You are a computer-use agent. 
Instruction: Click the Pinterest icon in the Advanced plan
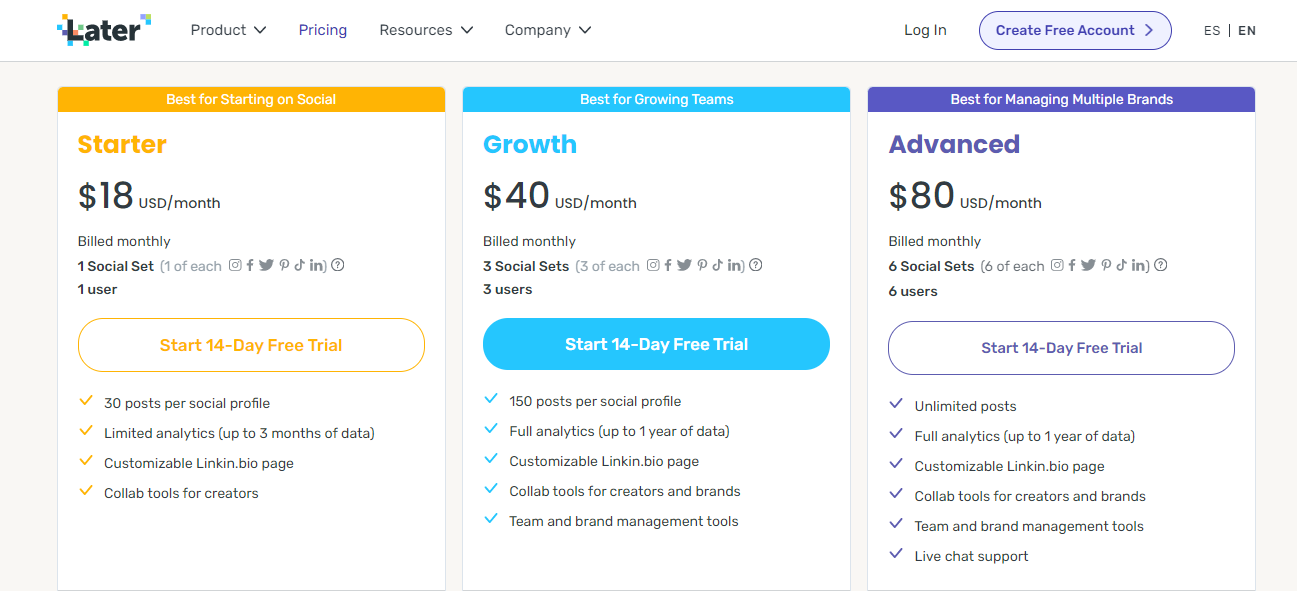[1106, 265]
